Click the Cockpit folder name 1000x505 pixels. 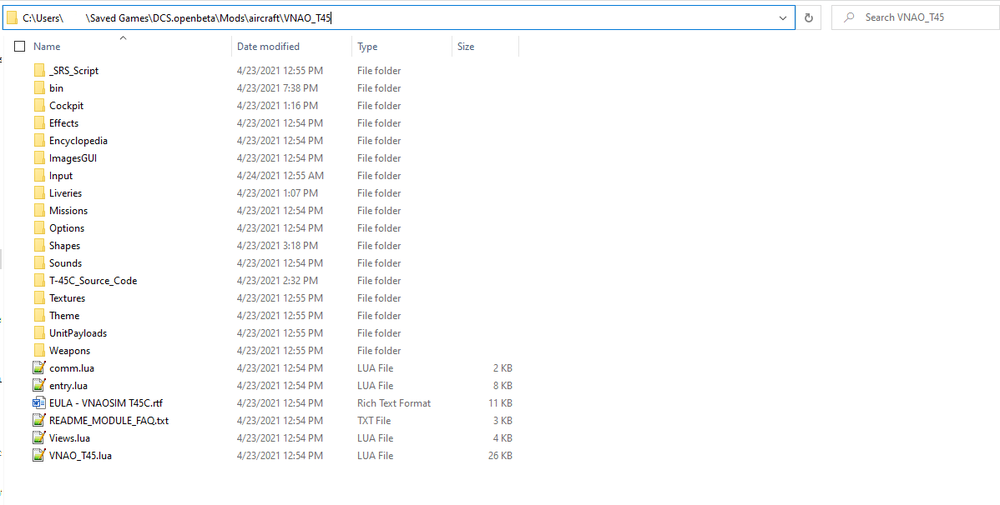[66, 106]
